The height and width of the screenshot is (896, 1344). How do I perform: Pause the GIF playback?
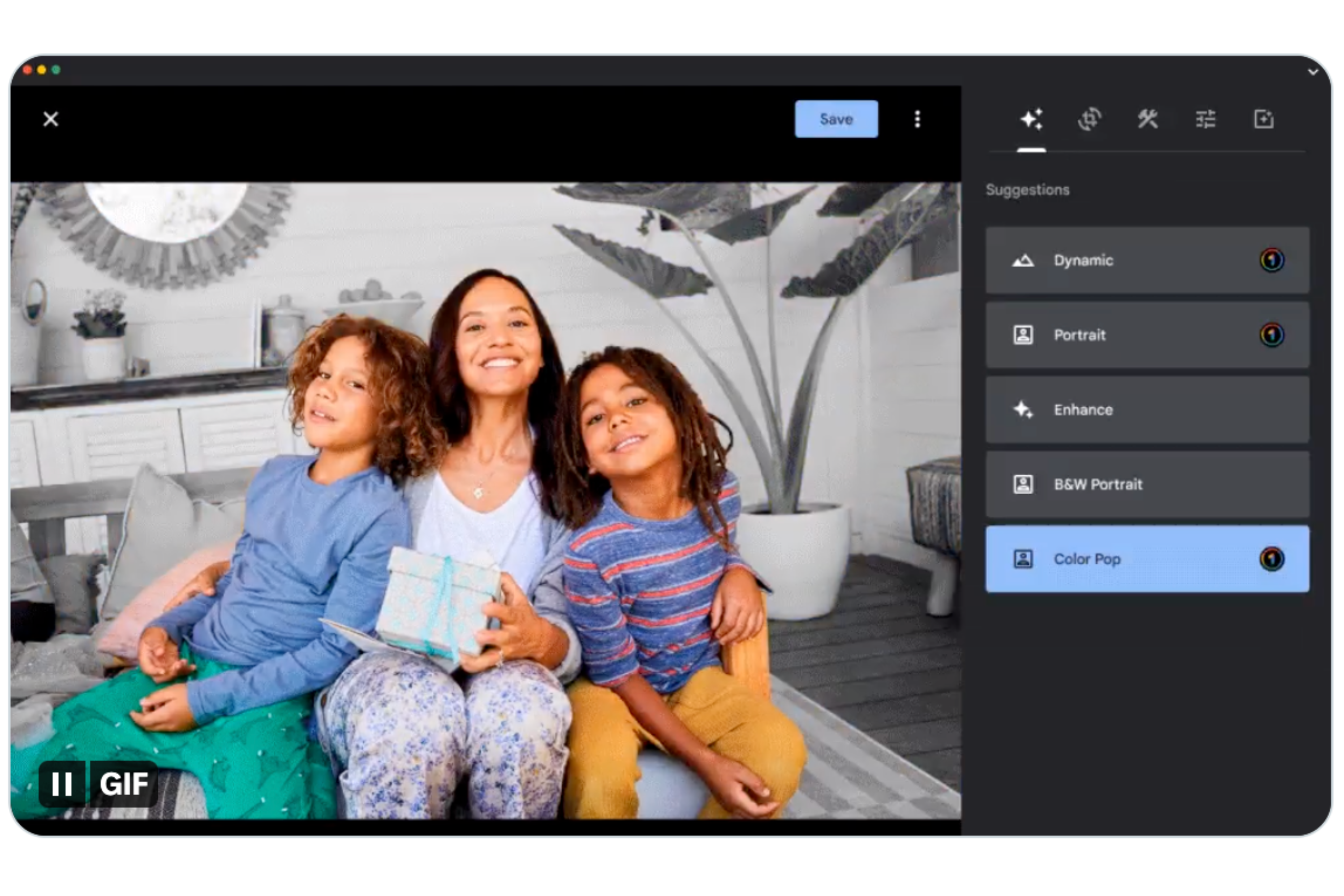tap(62, 784)
